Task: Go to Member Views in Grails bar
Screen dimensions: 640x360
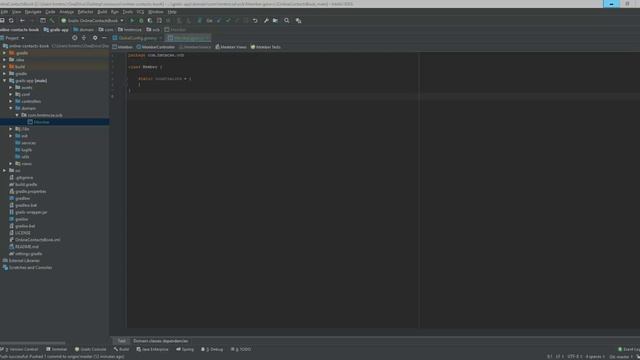Action: (231, 47)
